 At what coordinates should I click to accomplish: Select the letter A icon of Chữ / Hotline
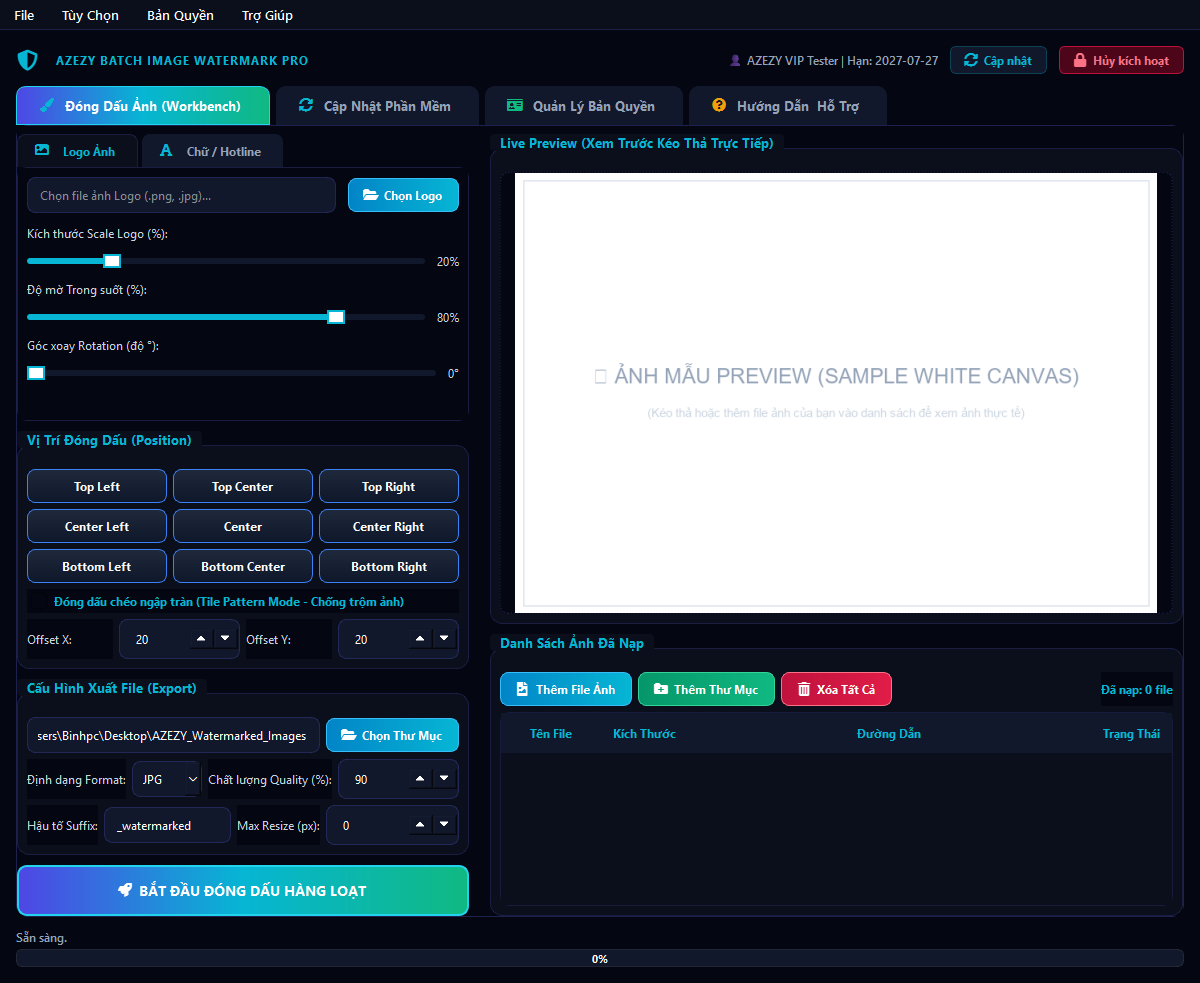pyautogui.click(x=166, y=151)
